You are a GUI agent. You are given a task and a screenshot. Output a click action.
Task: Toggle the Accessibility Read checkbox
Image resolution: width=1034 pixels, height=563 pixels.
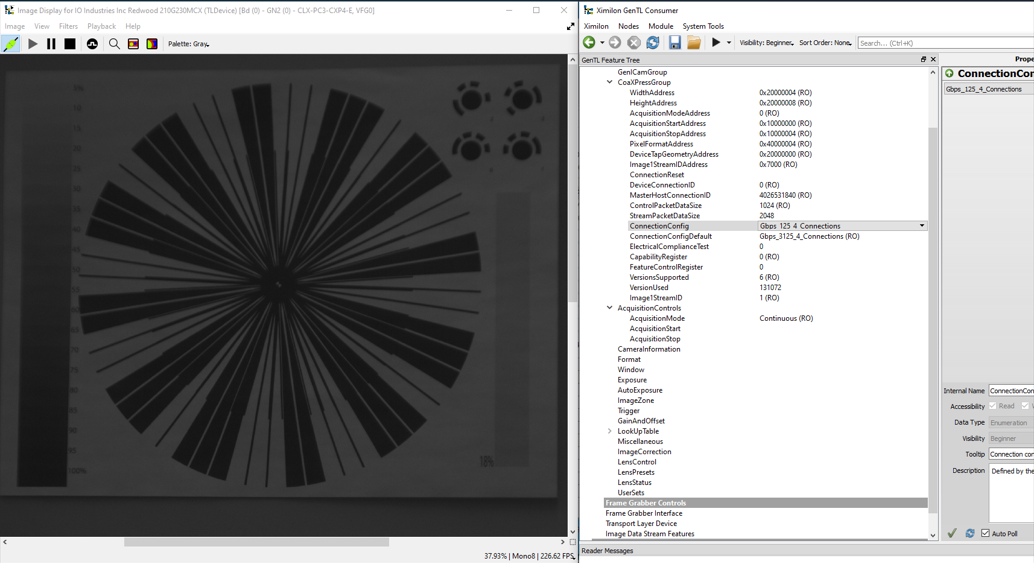click(x=992, y=406)
